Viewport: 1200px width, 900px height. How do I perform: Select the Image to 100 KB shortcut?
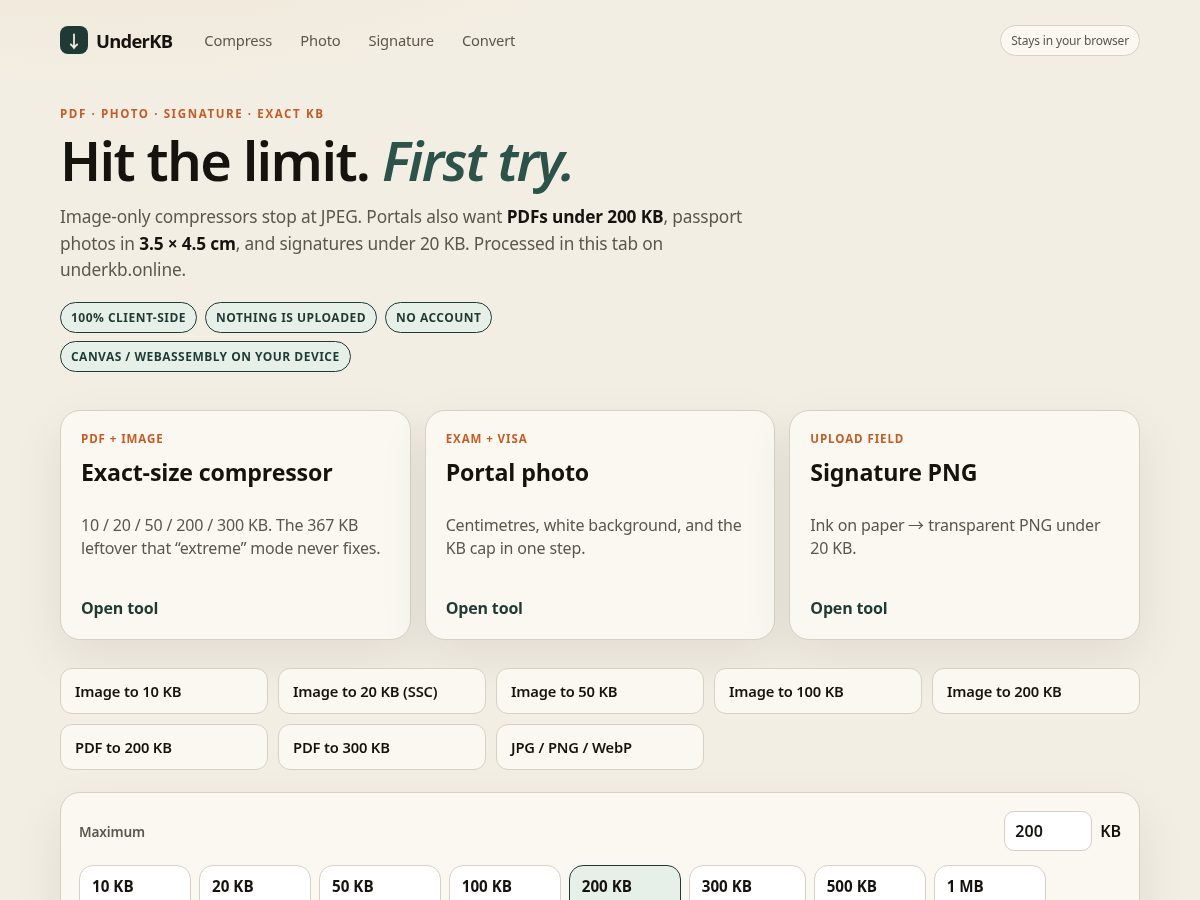(x=818, y=691)
